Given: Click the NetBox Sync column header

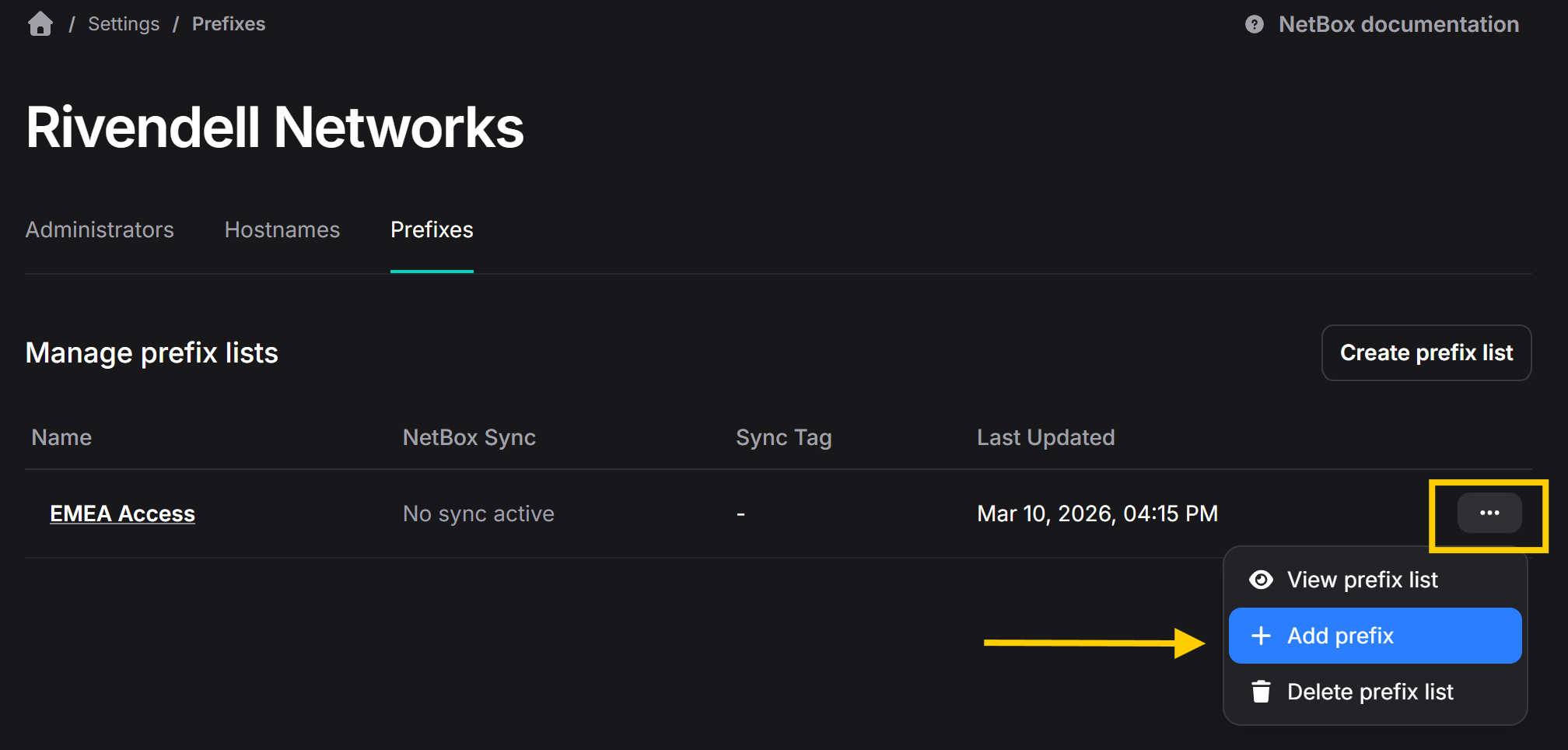Looking at the screenshot, I should [x=469, y=437].
